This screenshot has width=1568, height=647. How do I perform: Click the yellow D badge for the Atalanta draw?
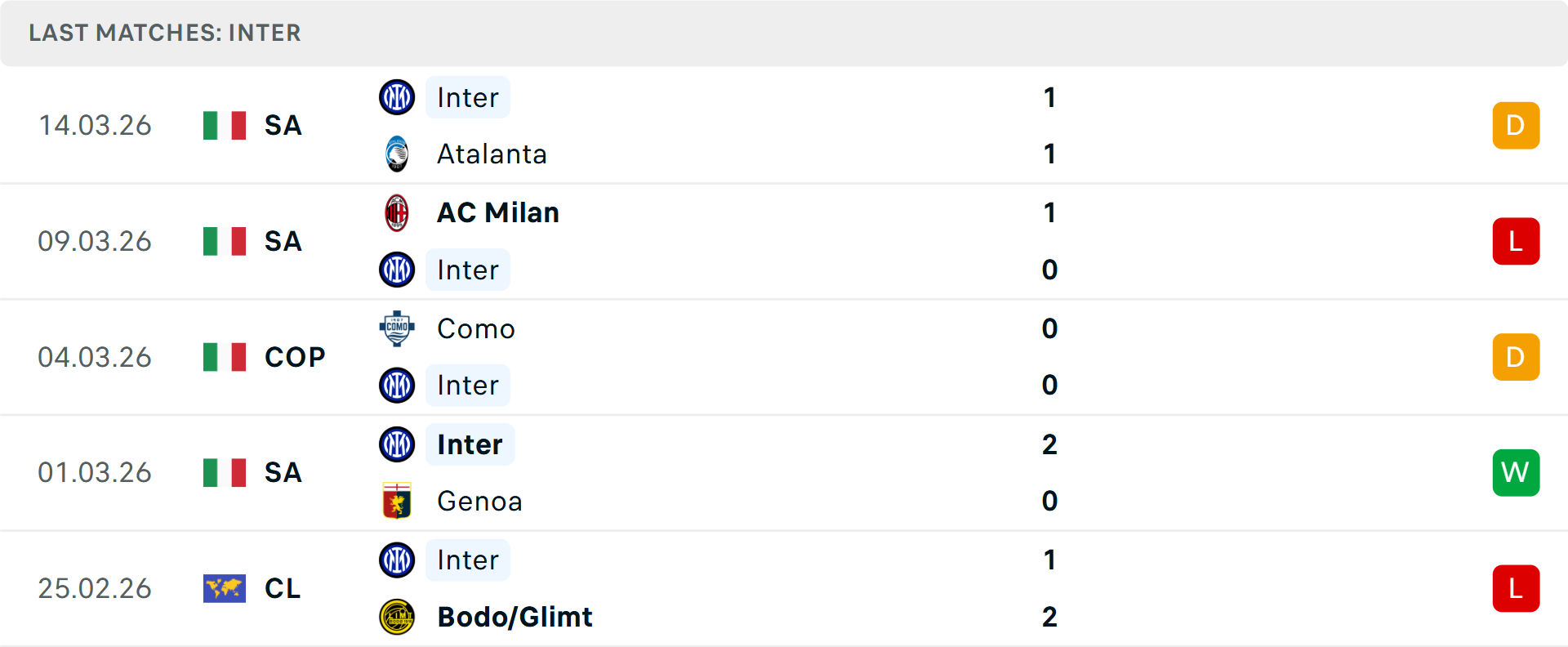[1516, 125]
